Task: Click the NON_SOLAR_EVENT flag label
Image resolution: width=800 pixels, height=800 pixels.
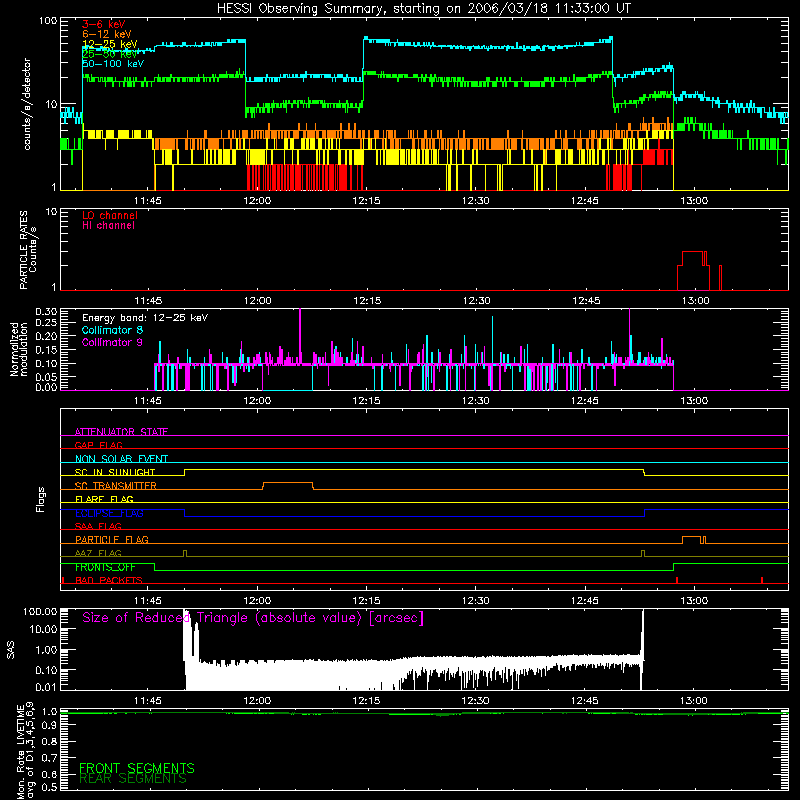Action: 121,459
